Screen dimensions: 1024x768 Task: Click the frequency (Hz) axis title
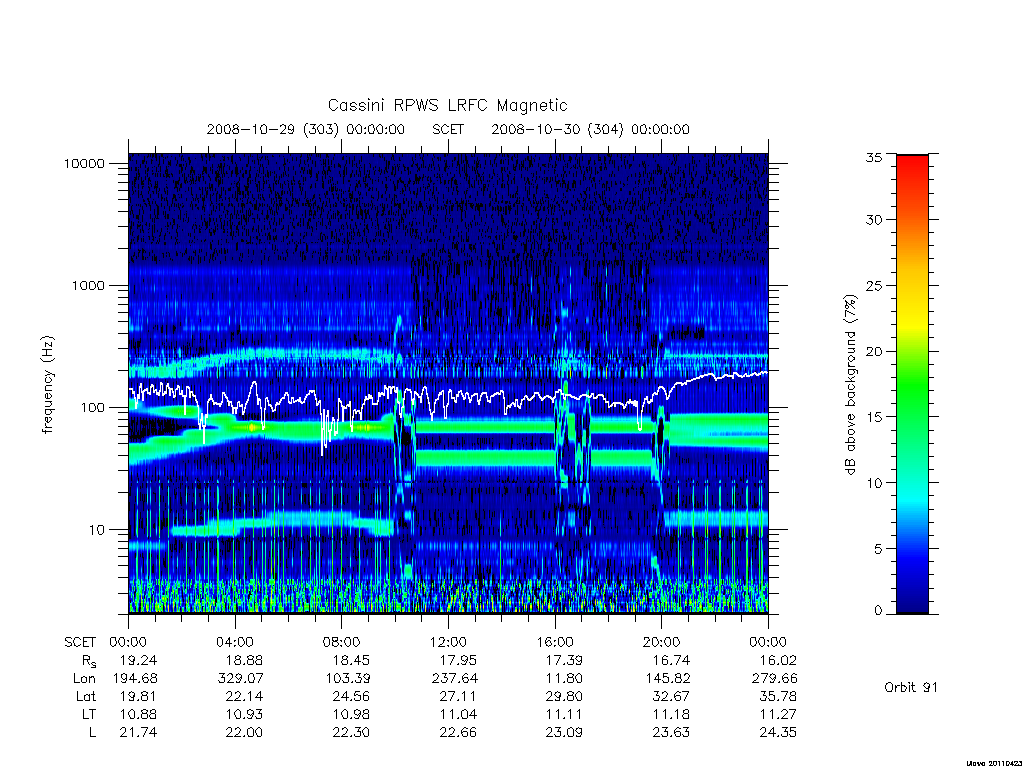pos(48,384)
